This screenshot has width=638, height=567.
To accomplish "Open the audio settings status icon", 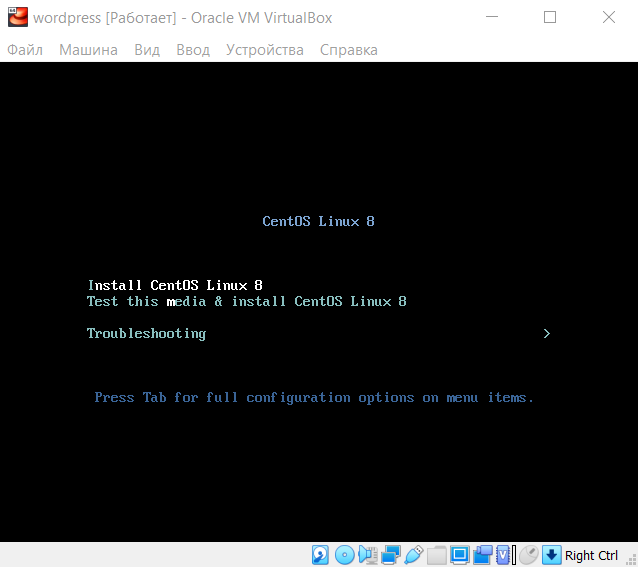I will pos(368,555).
